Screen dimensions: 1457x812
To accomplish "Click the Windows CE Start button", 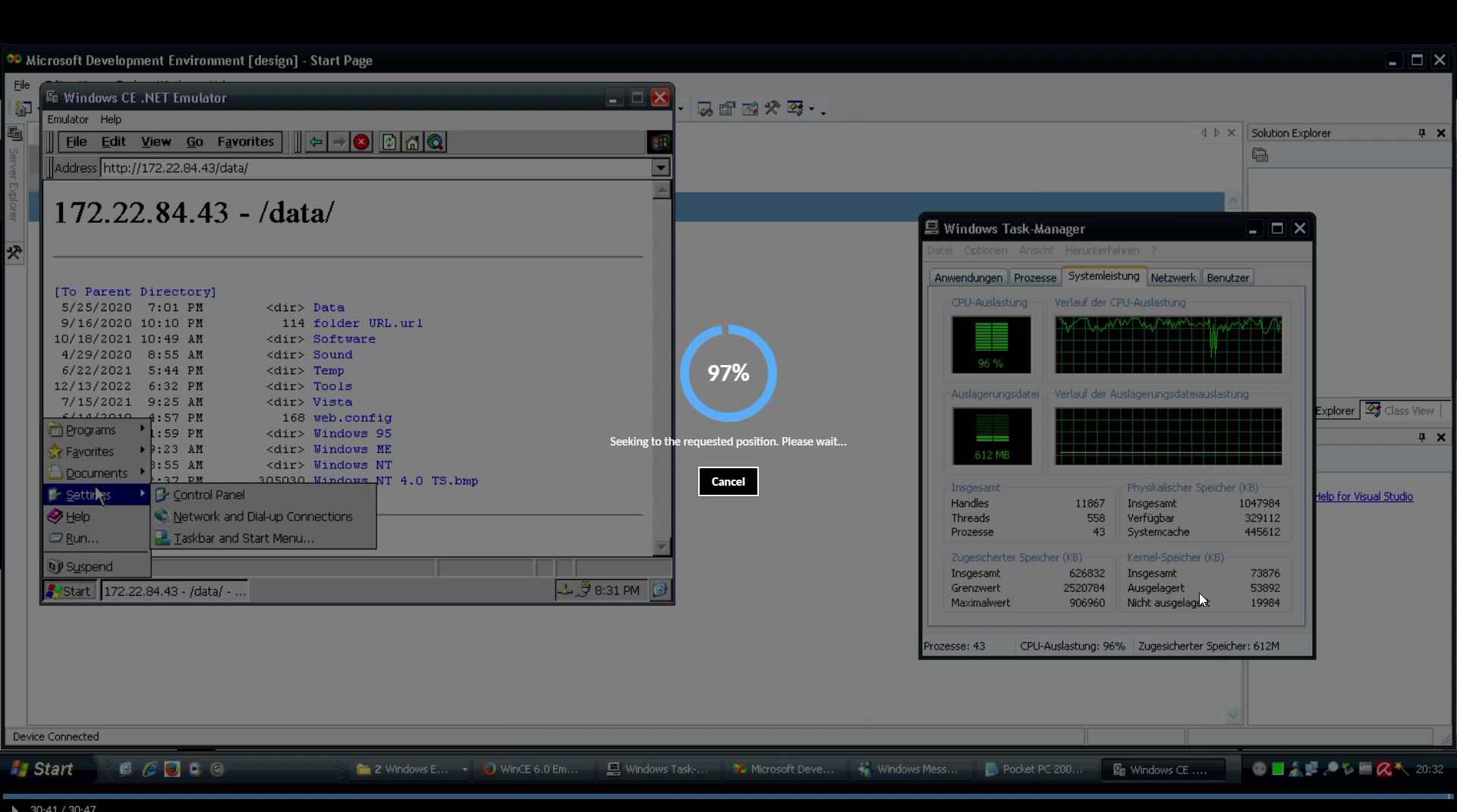I will (x=68, y=591).
